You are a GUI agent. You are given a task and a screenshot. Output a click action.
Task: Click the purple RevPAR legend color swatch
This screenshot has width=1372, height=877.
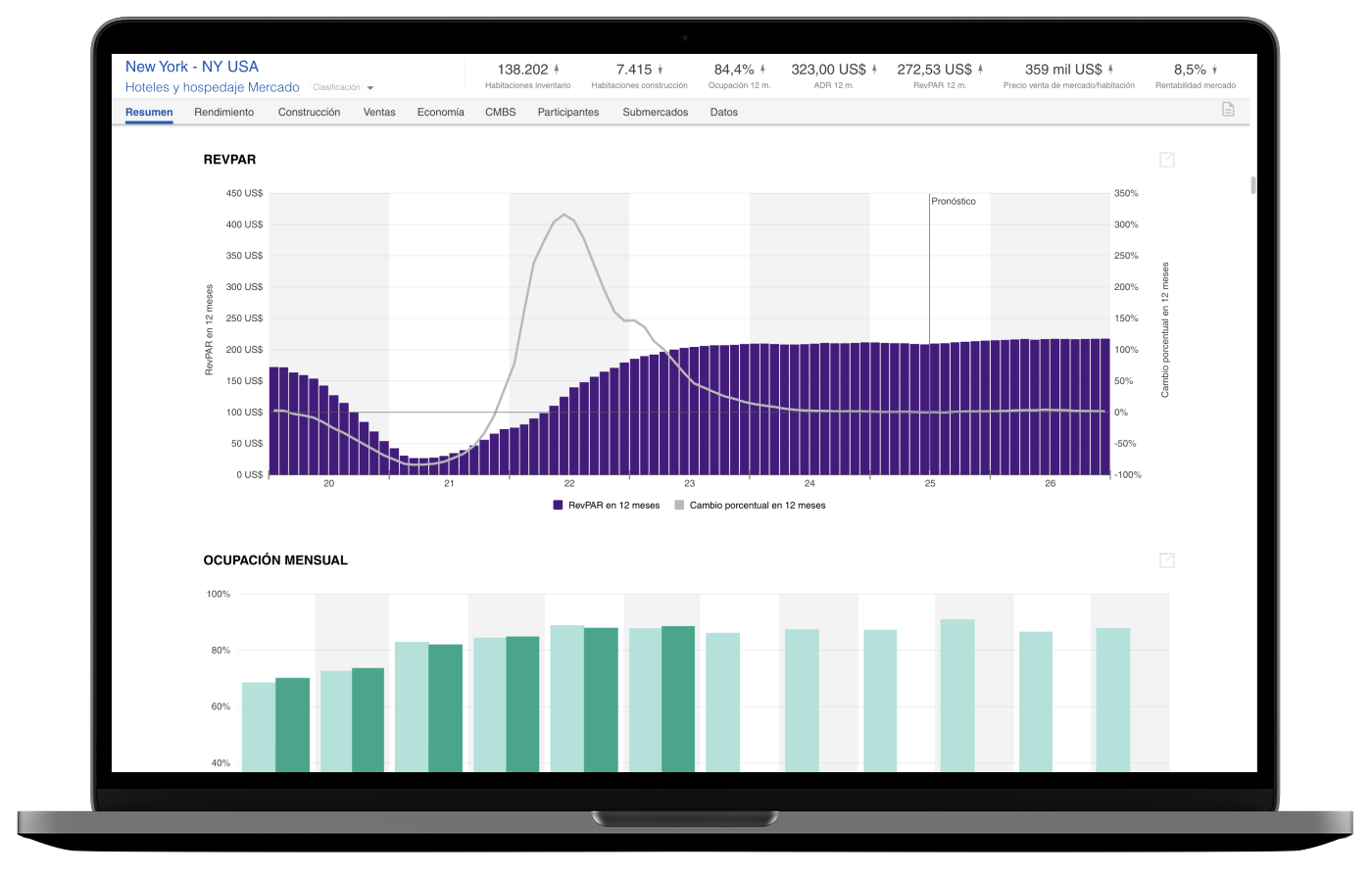click(558, 506)
